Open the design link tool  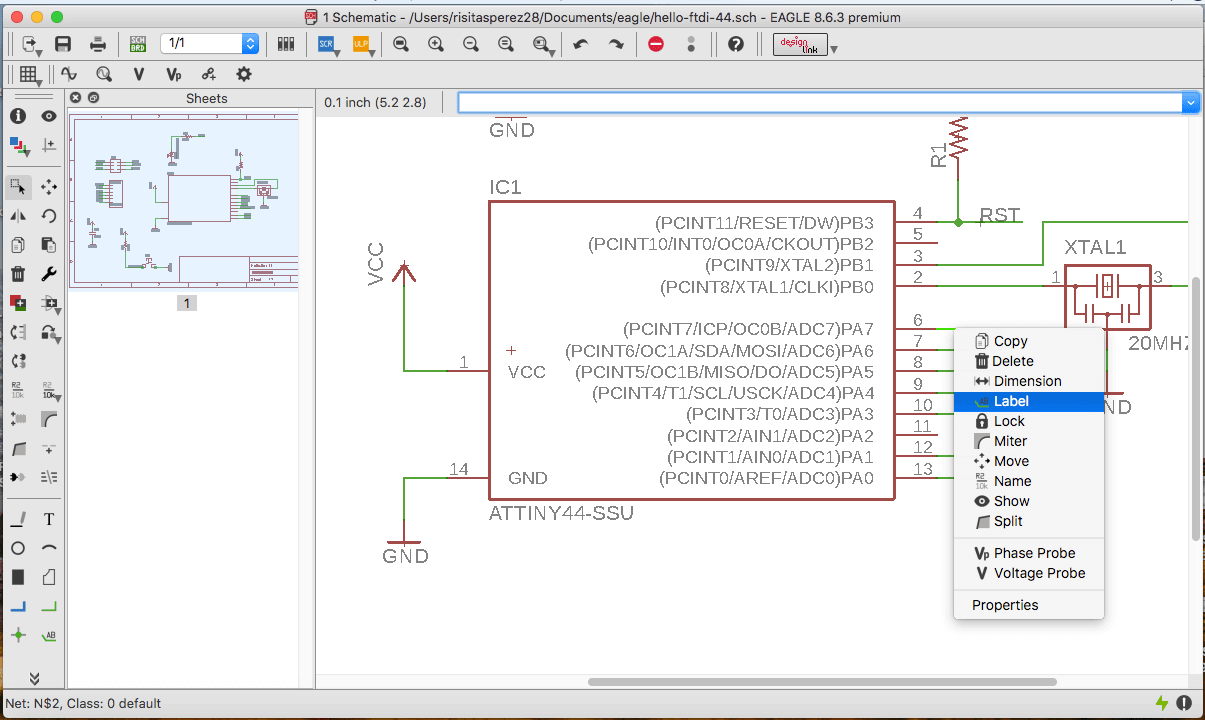click(800, 44)
